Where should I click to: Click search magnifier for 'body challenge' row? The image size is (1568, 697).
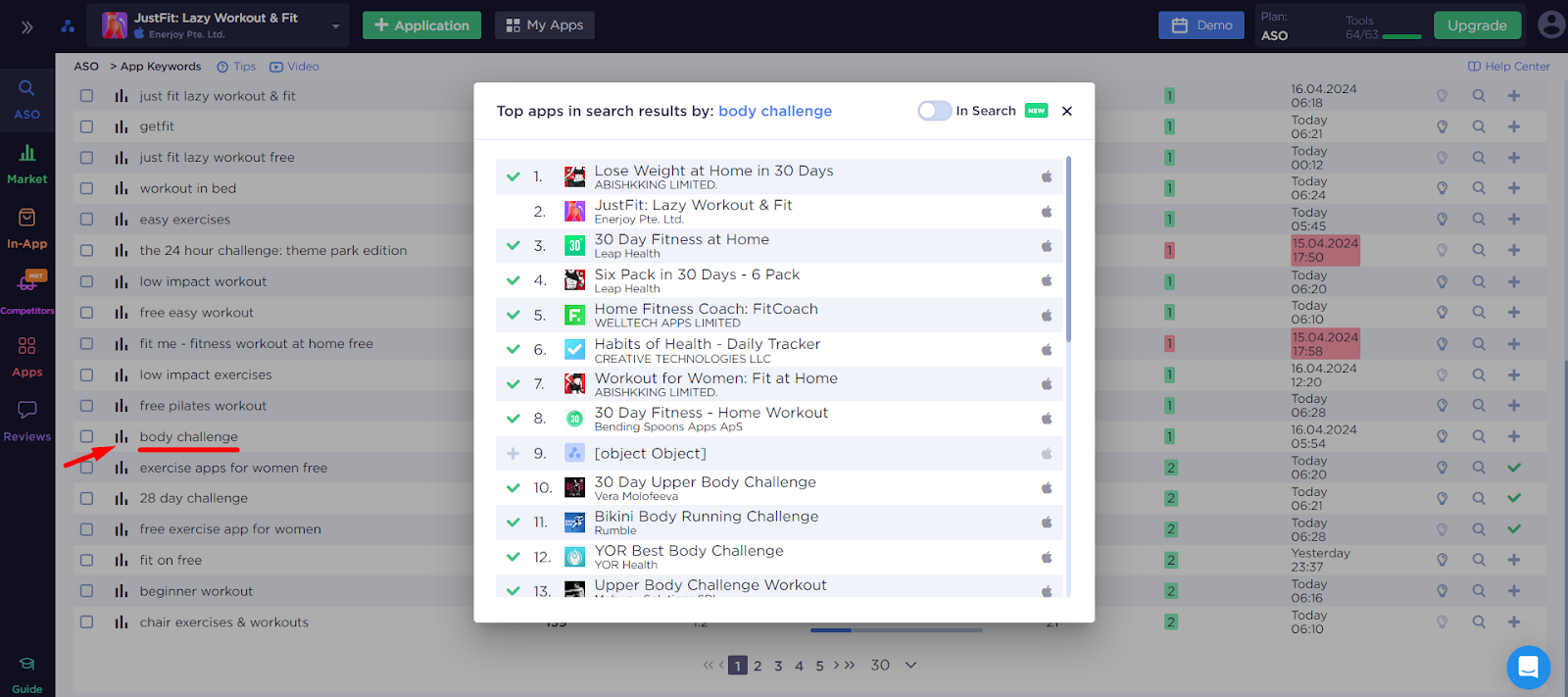(1479, 436)
